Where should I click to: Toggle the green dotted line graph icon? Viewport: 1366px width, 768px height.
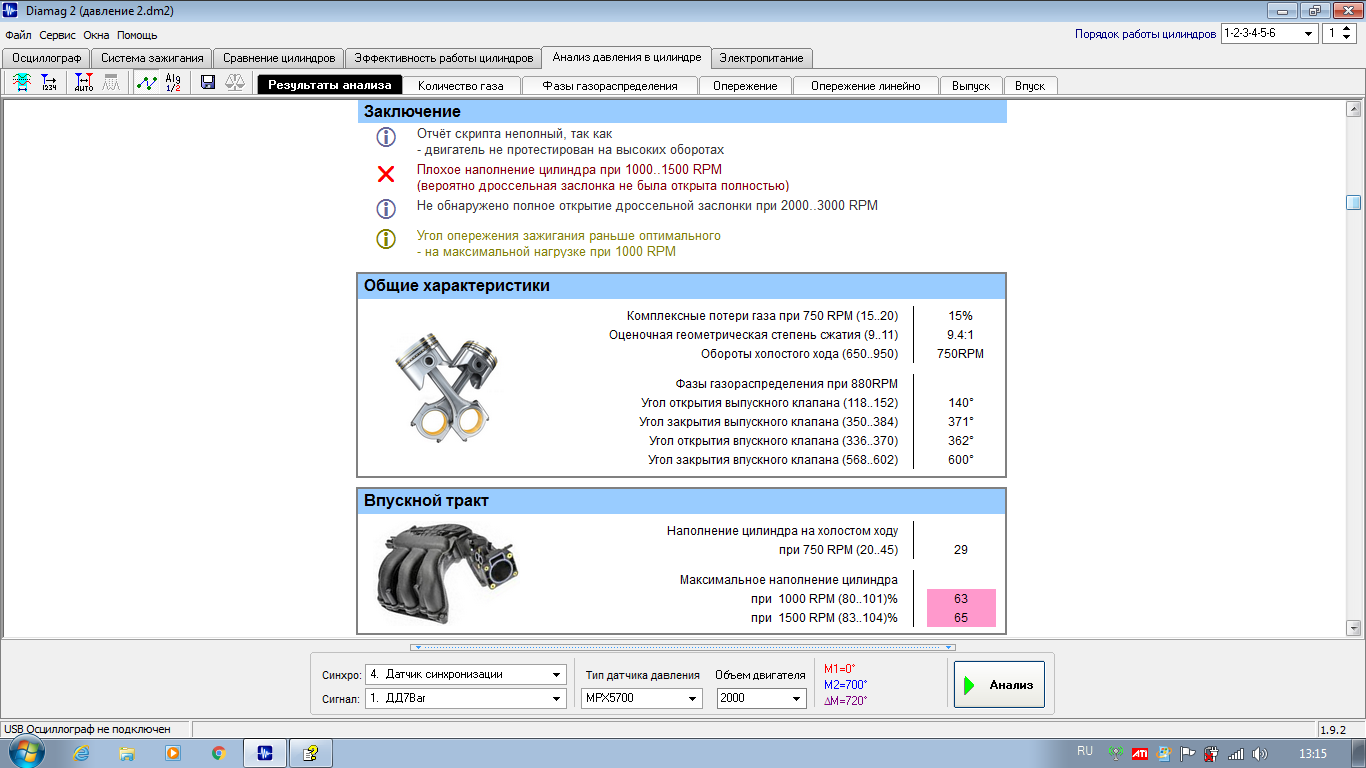(x=146, y=84)
